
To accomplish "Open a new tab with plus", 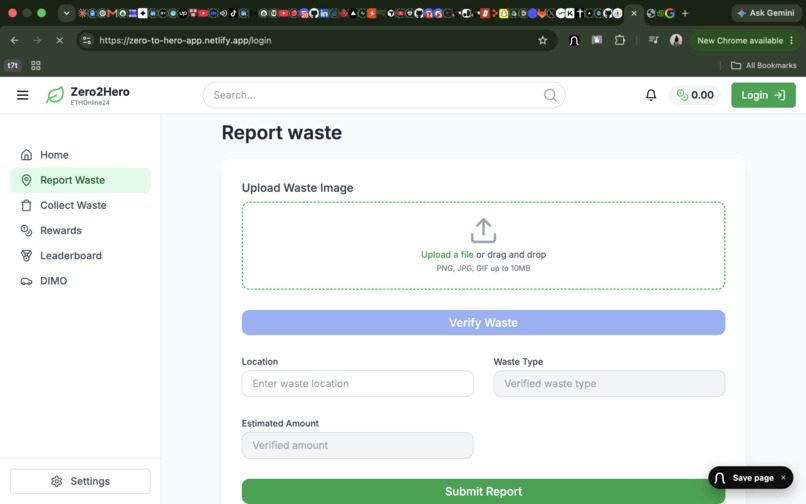I will point(685,13).
